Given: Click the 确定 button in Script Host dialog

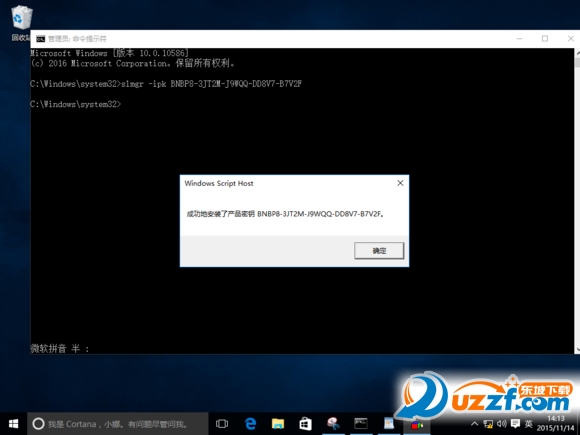Looking at the screenshot, I should (x=379, y=251).
